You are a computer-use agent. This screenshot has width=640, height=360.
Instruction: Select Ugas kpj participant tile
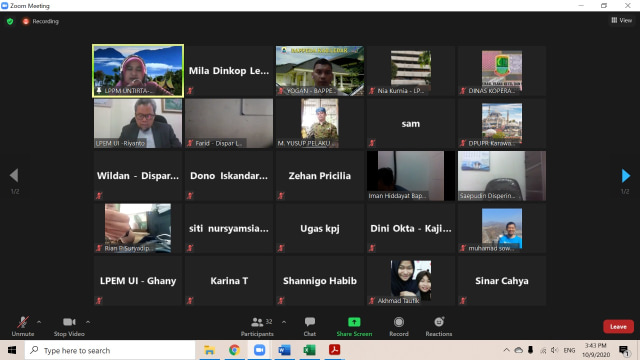click(320, 229)
